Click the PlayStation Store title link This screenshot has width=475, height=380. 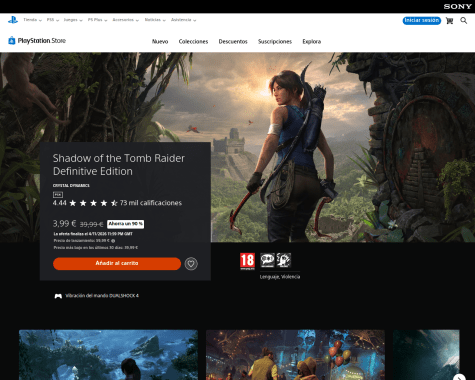[x=42, y=41]
